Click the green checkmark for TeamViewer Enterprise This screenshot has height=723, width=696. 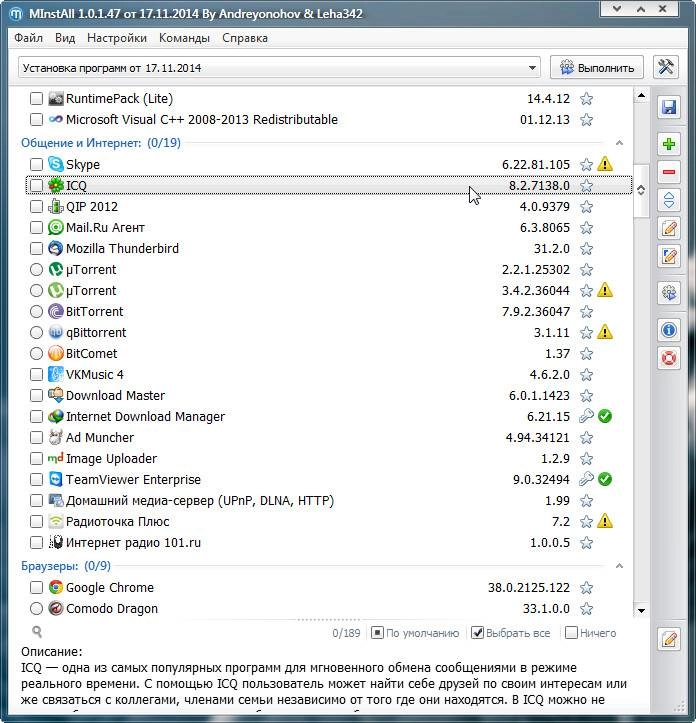coord(605,480)
